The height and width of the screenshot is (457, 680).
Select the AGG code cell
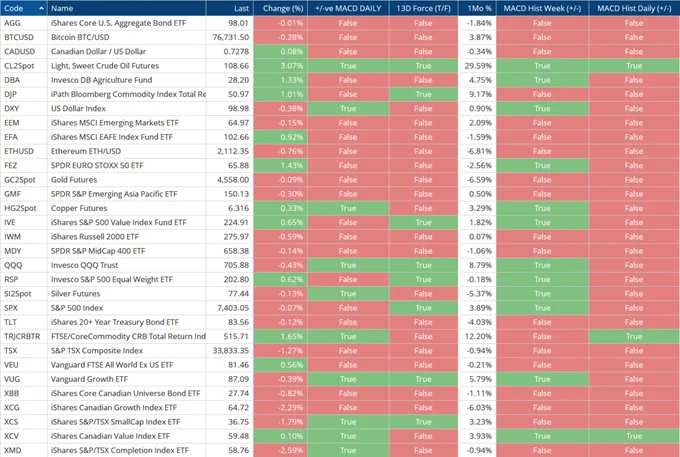pyautogui.click(x=24, y=23)
